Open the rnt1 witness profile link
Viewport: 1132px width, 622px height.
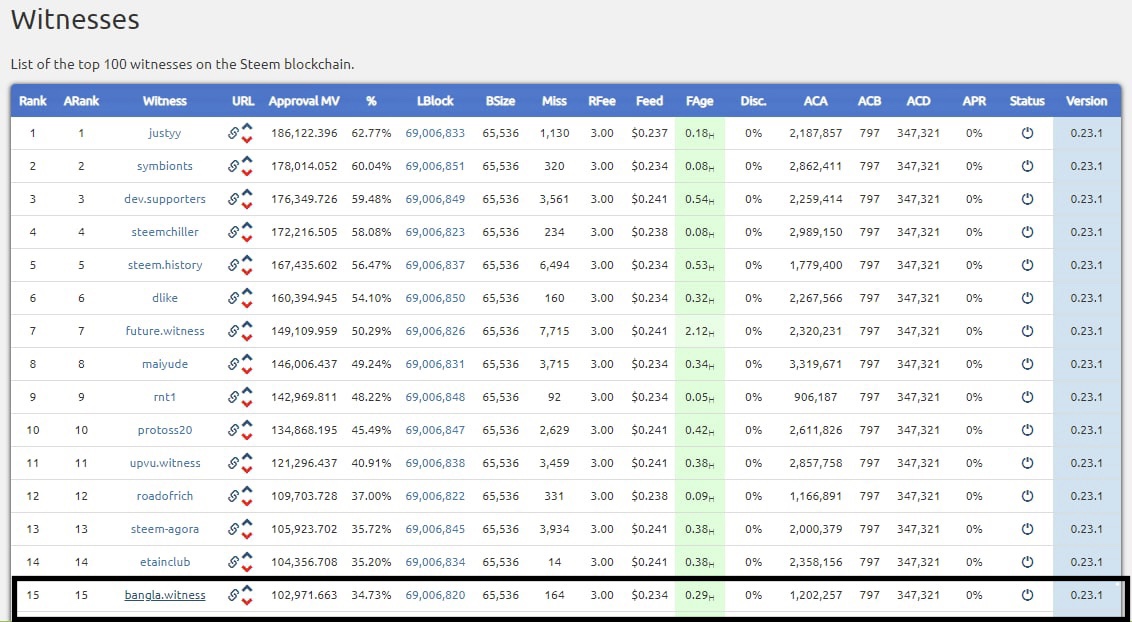tap(165, 397)
